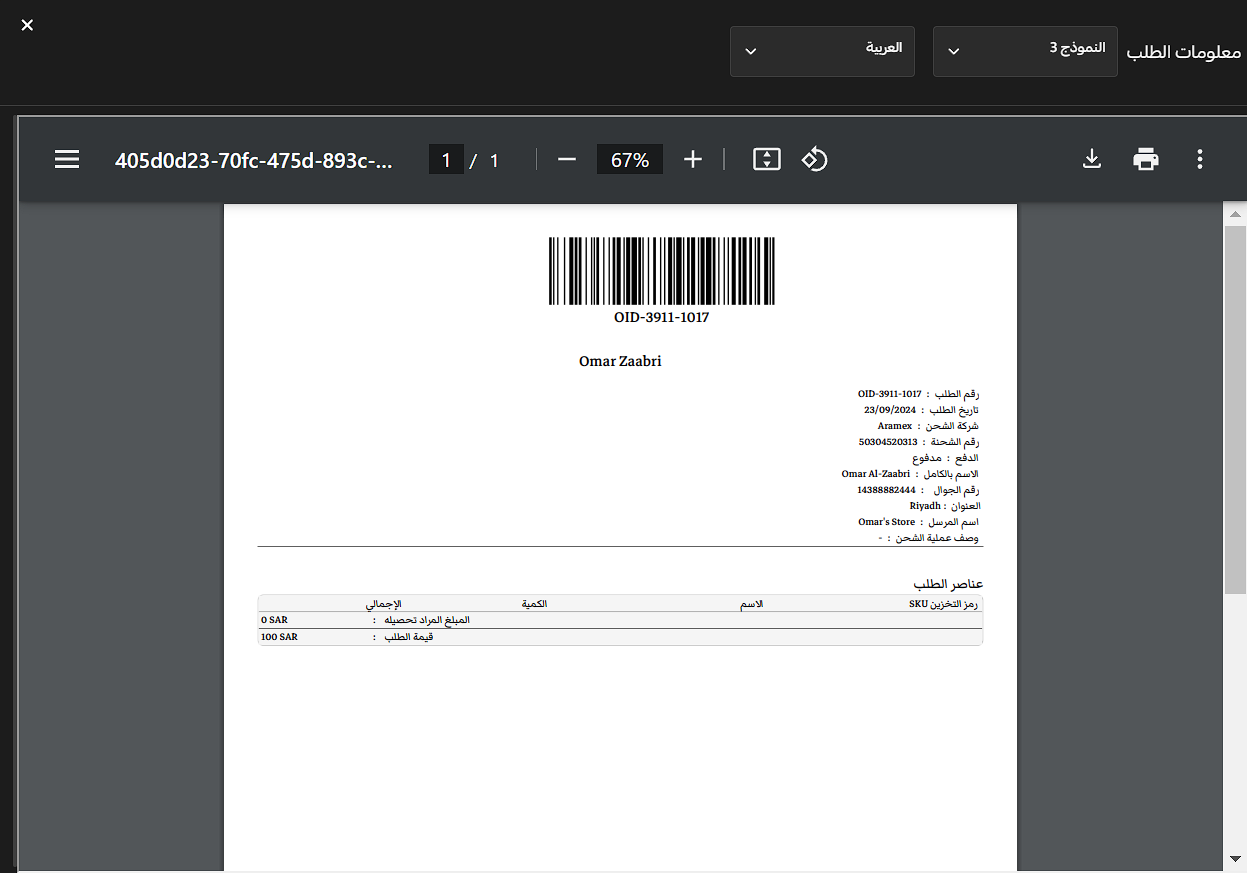
Task: Click the mobile number 14388882444
Action: [x=886, y=490]
